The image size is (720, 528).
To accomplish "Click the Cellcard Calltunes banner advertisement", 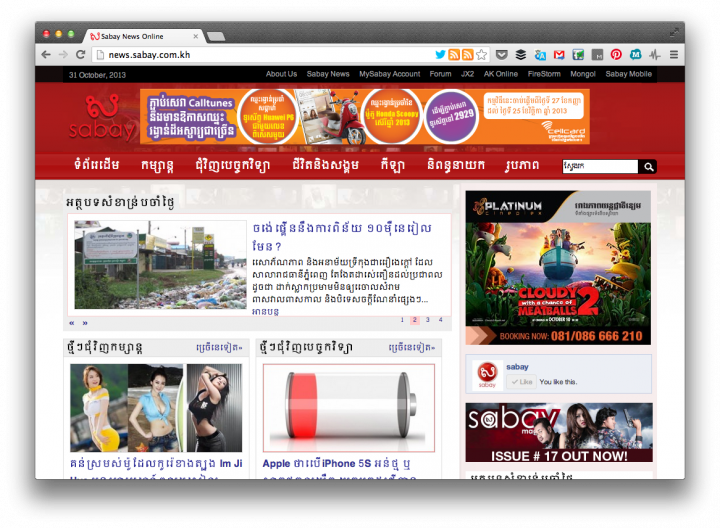I will [365, 117].
